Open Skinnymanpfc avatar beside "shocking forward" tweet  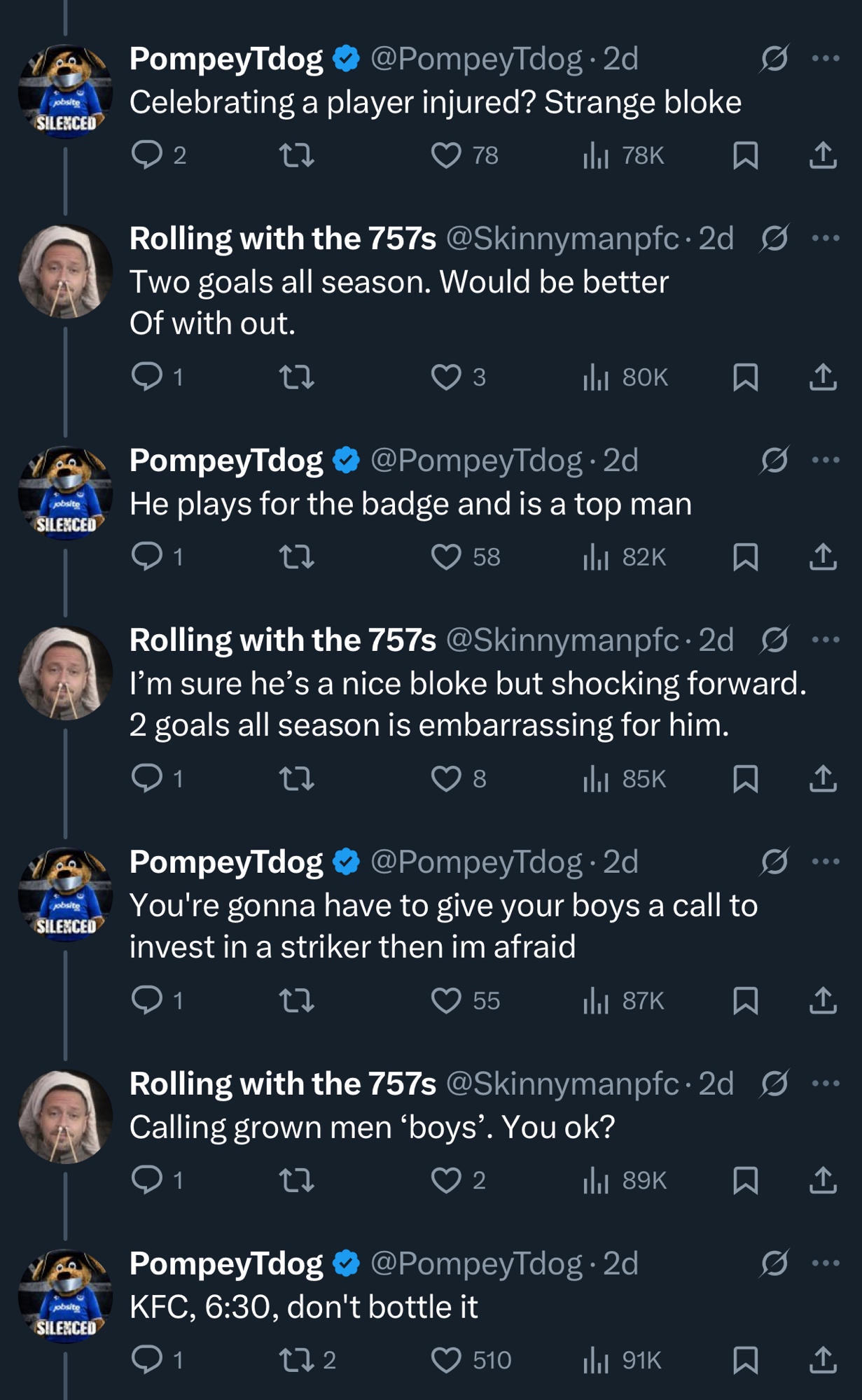pyautogui.click(x=65, y=673)
